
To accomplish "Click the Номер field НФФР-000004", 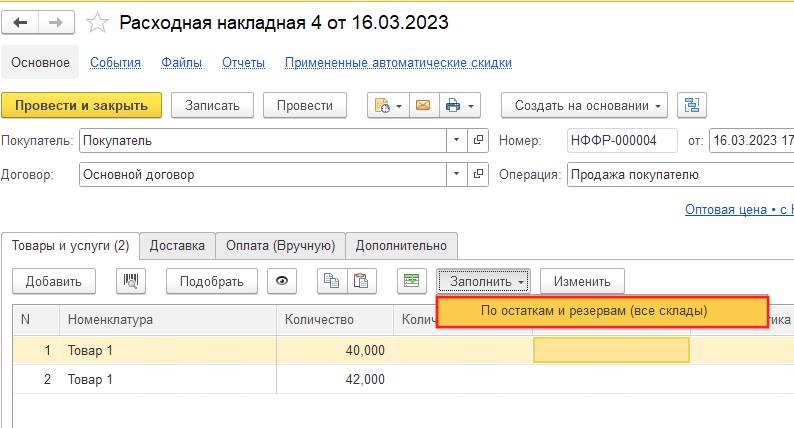I will pyautogui.click(x=622, y=140).
